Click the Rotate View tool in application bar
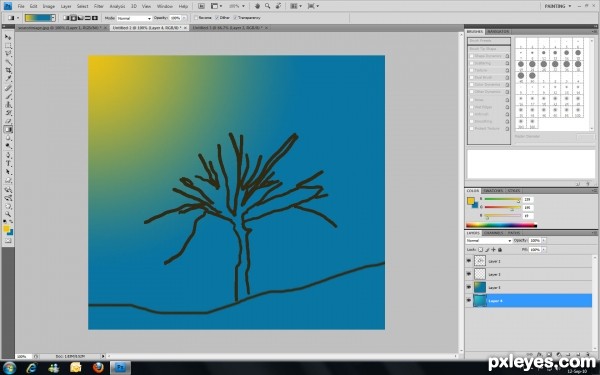 tap(279, 6)
